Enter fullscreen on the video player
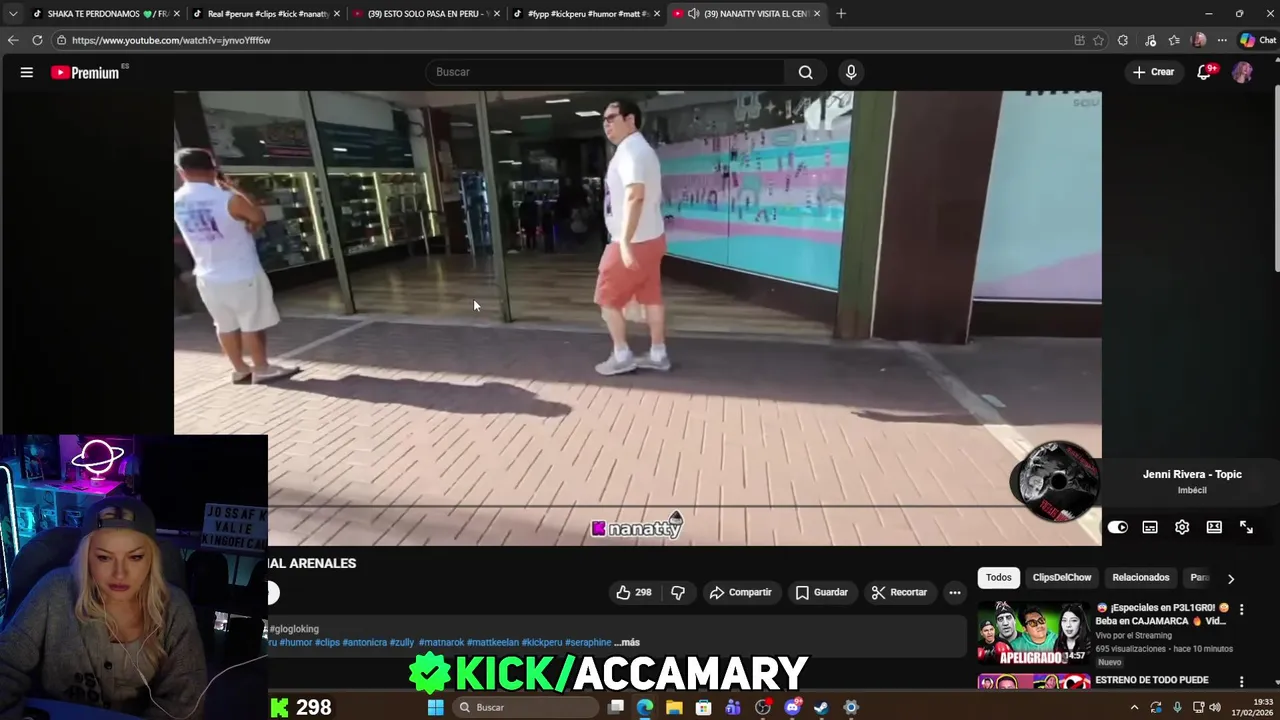1280x720 pixels. 1246,527
